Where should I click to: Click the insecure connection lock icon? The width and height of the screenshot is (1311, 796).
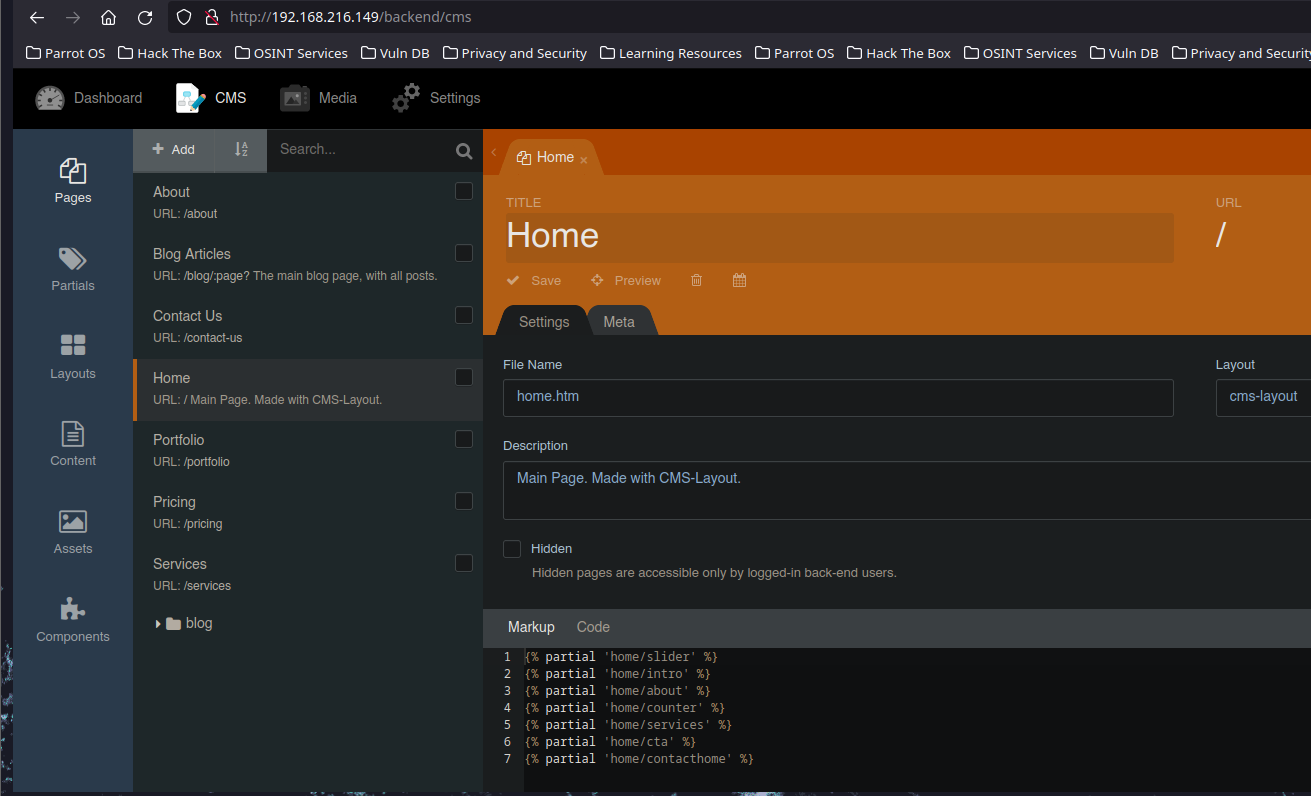coord(211,17)
